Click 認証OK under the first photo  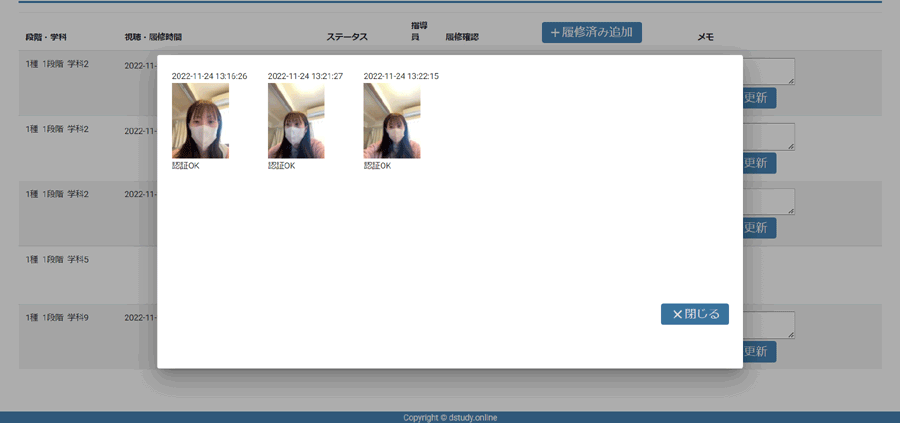tap(186, 166)
